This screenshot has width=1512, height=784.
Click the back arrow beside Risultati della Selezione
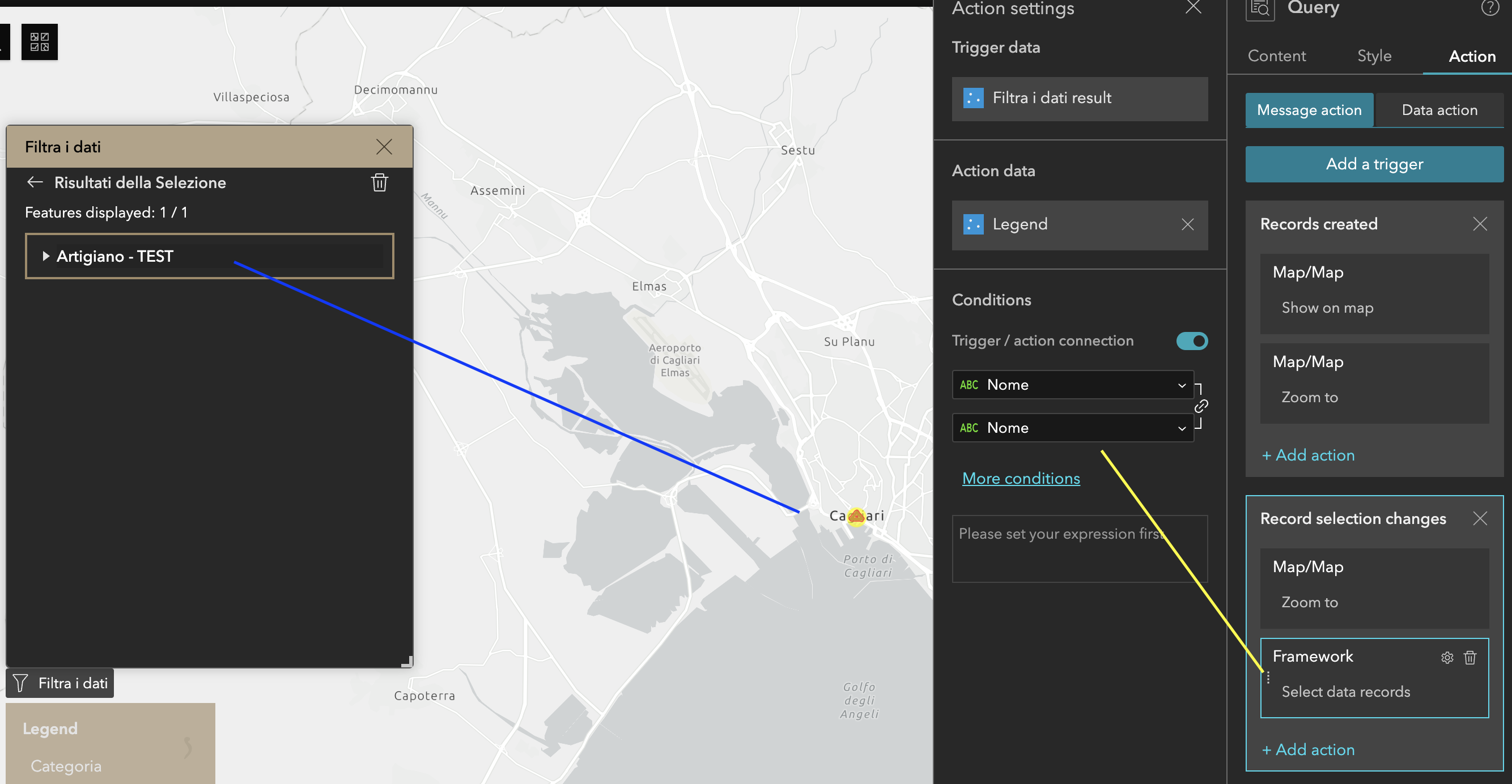pyautogui.click(x=35, y=182)
